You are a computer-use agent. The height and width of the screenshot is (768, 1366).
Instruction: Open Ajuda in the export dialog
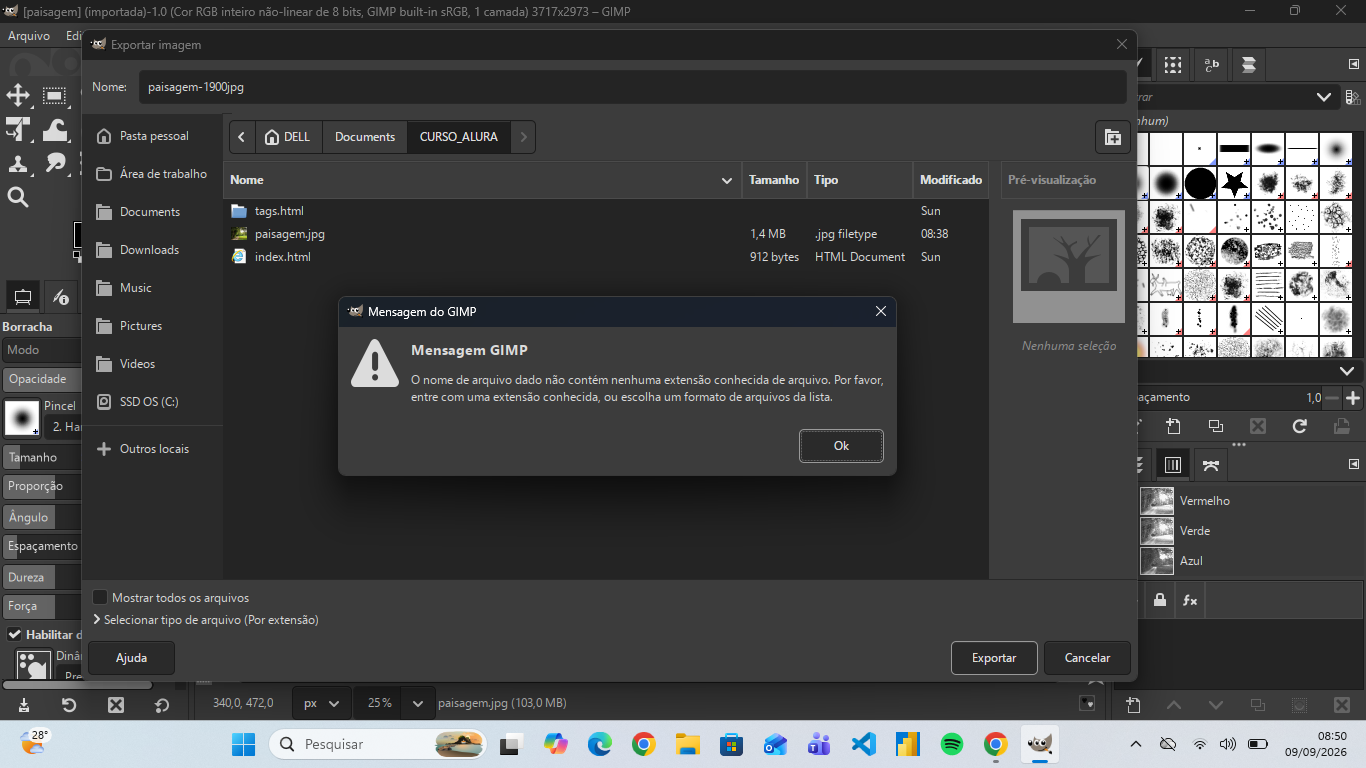pos(131,658)
